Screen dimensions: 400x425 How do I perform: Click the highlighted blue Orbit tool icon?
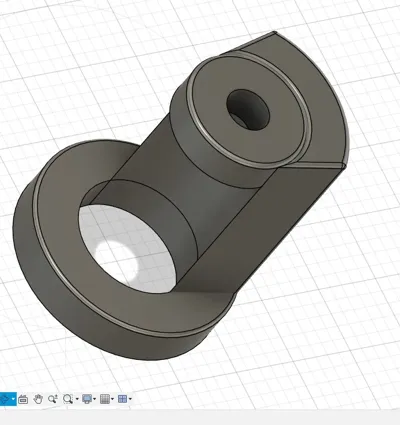pyautogui.click(x=5, y=399)
